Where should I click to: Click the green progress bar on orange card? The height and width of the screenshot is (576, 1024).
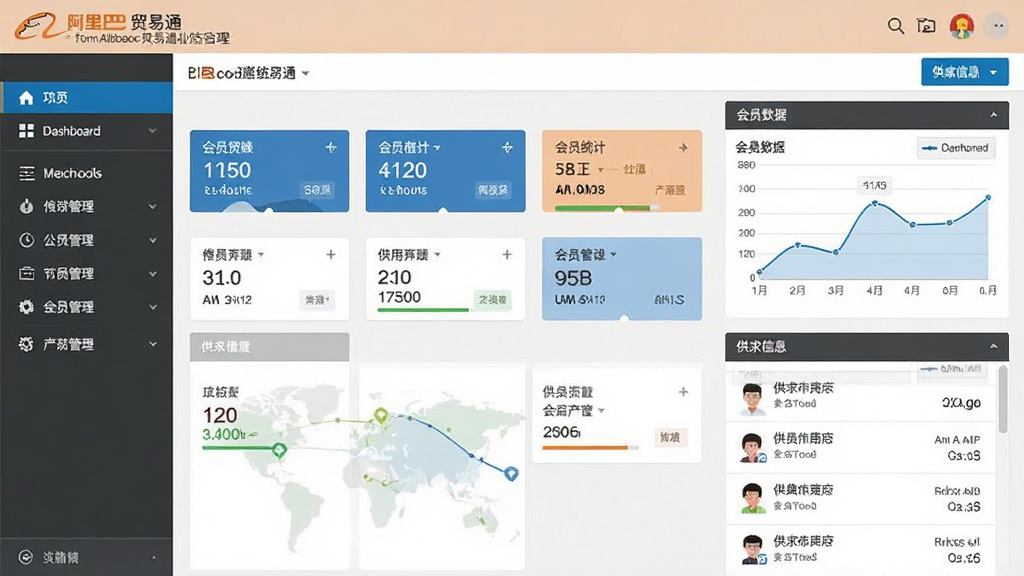click(602, 208)
